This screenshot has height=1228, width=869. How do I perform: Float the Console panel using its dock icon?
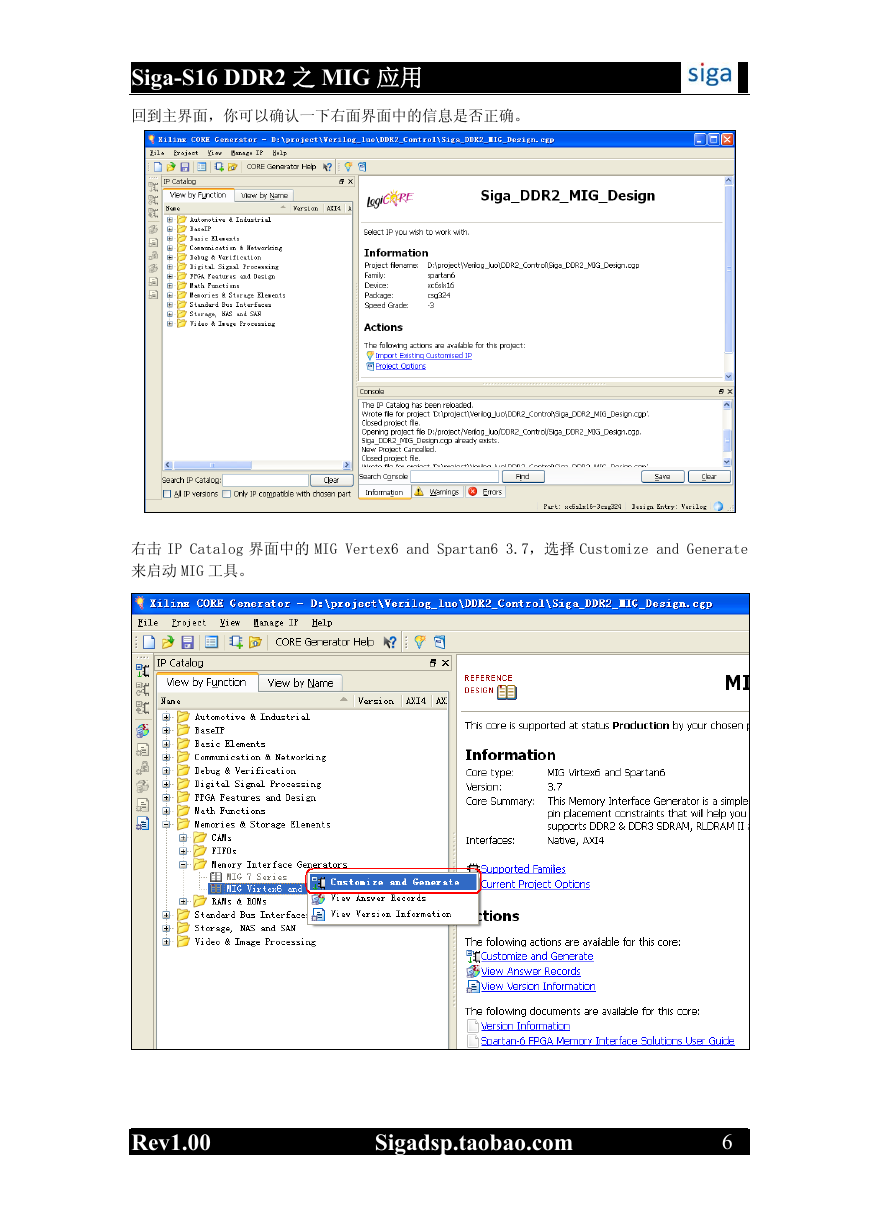click(x=720, y=391)
